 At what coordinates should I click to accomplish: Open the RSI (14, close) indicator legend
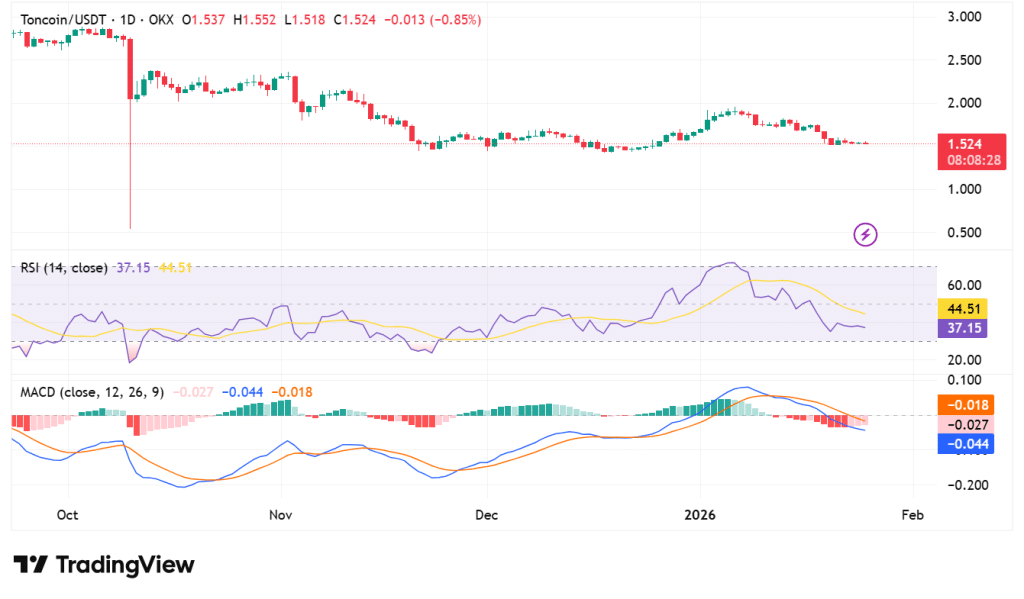coord(64,268)
